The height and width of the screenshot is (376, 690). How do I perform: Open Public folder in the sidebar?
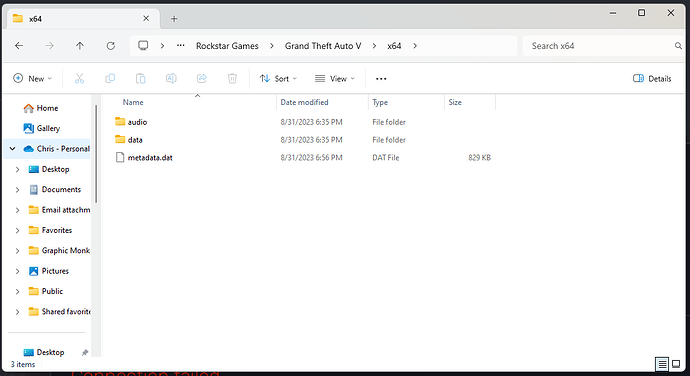coord(52,291)
